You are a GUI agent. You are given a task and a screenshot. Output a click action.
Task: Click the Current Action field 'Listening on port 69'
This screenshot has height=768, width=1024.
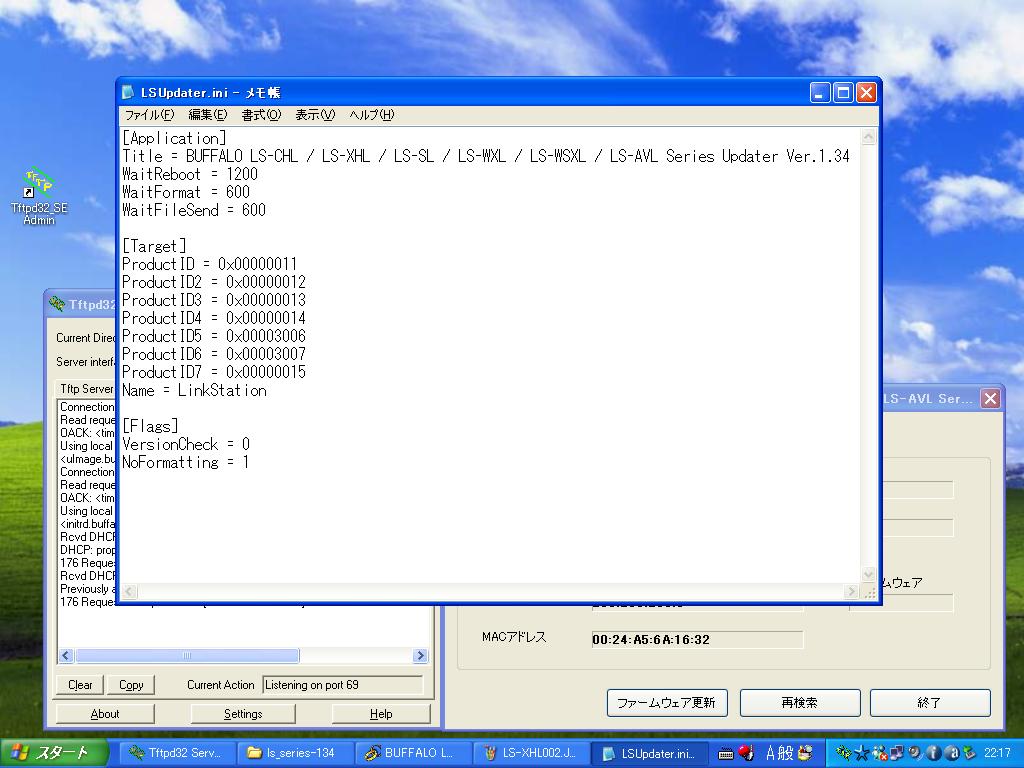[x=343, y=684]
